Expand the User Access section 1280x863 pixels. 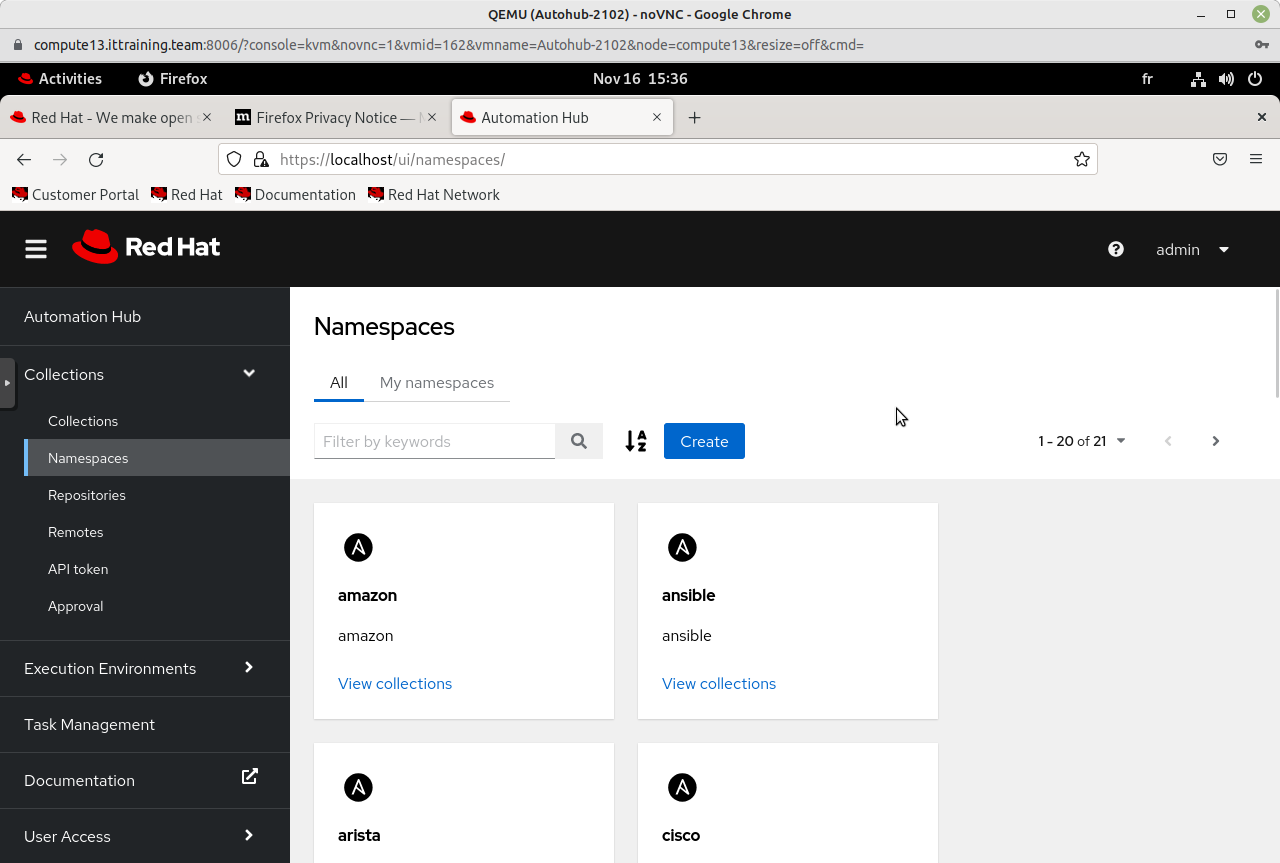pos(249,835)
